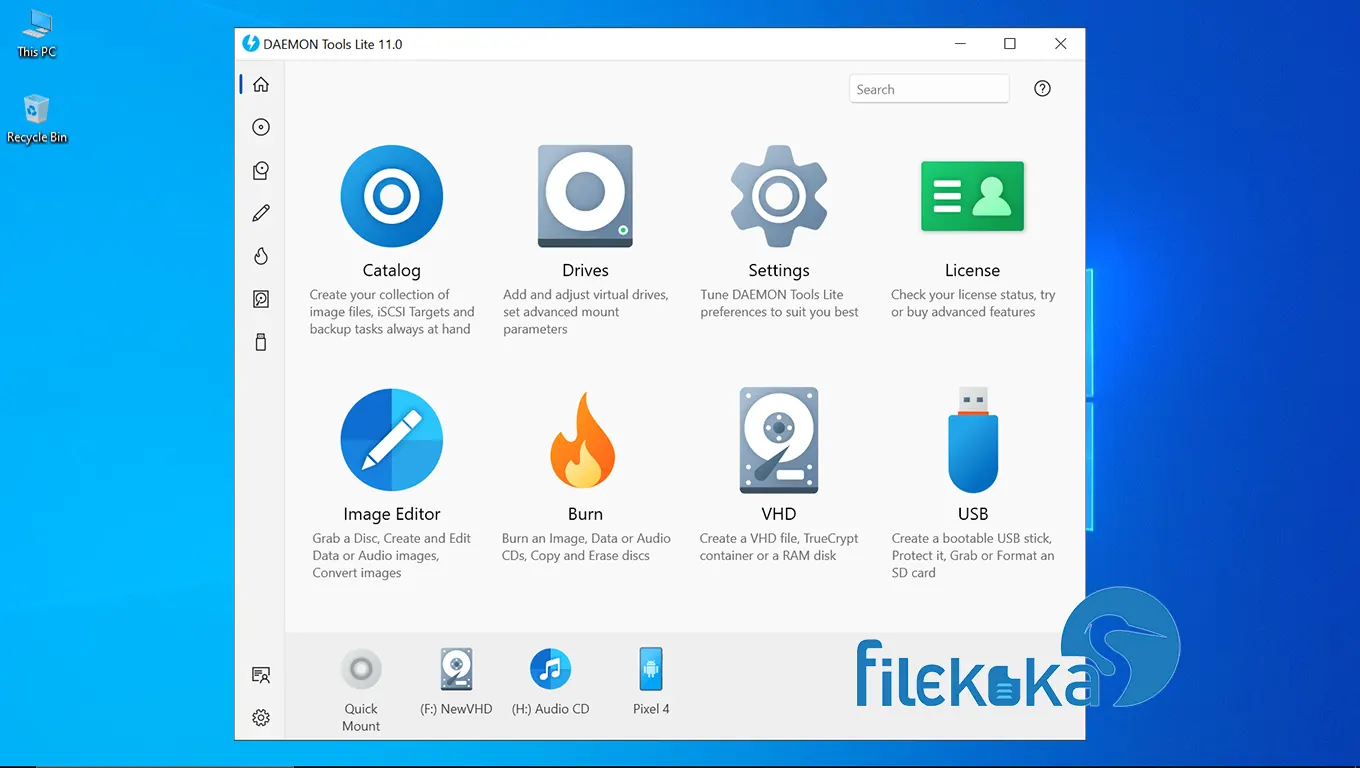Click the Quick Mount disc icon

(361, 669)
